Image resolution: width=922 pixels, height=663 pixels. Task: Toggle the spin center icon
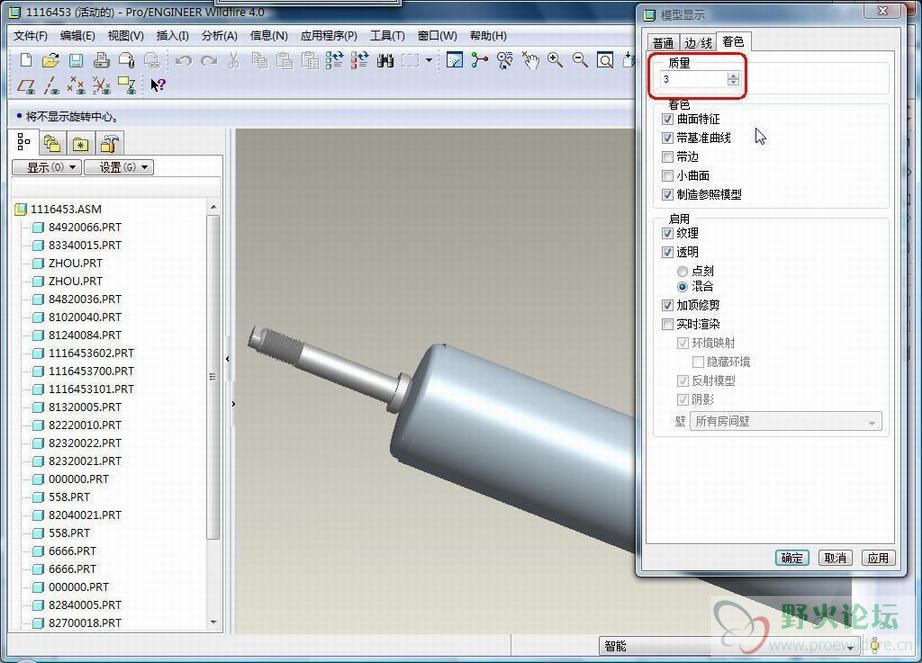[x=480, y=60]
